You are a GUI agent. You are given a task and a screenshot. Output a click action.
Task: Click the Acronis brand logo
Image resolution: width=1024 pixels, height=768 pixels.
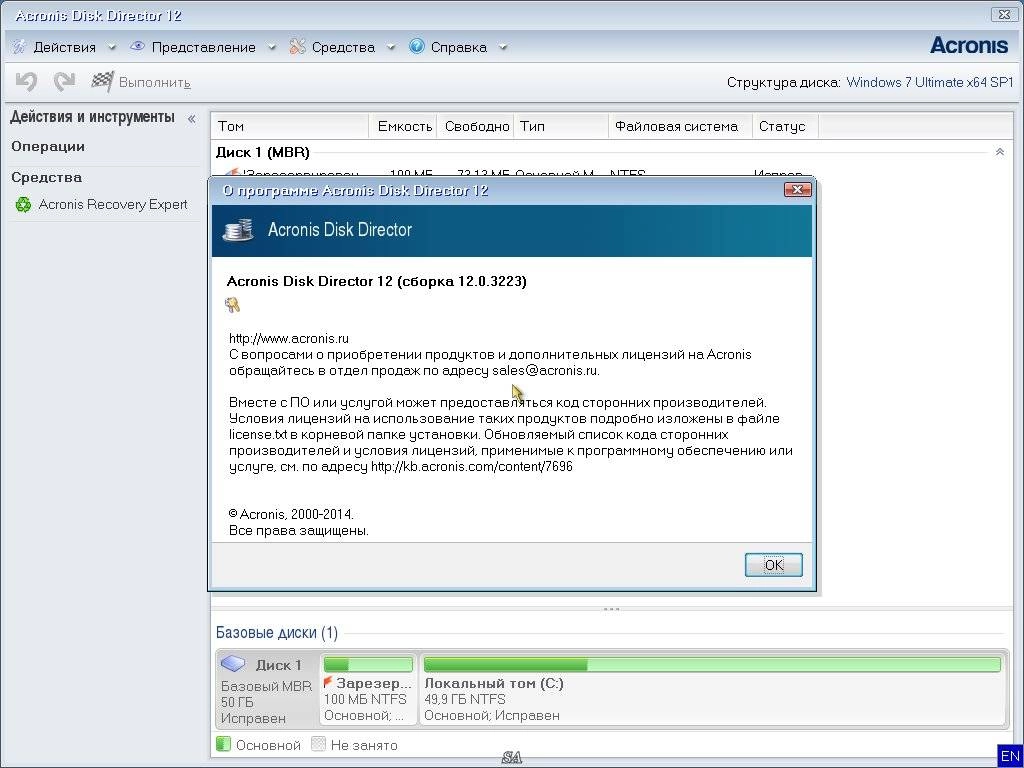(x=969, y=45)
